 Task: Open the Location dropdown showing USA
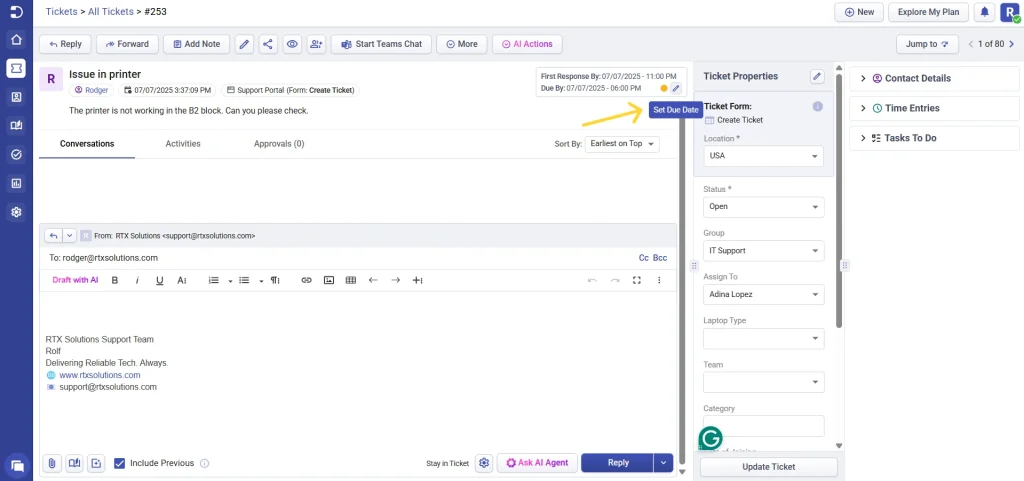coord(763,156)
